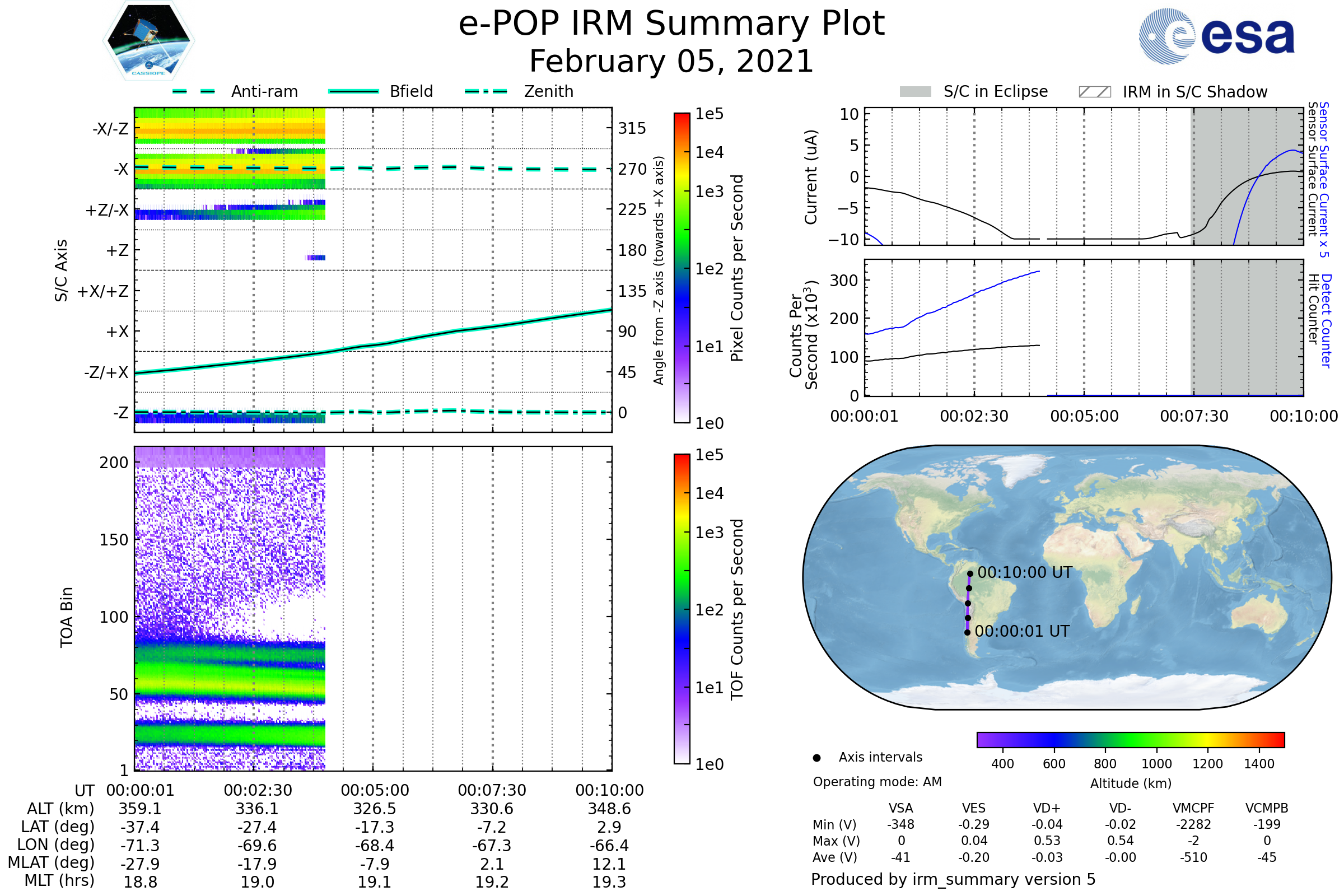This screenshot has width=1344, height=896.
Task: Click the Sensor Surface Counter x 5 blue label
Action: pos(1324,179)
